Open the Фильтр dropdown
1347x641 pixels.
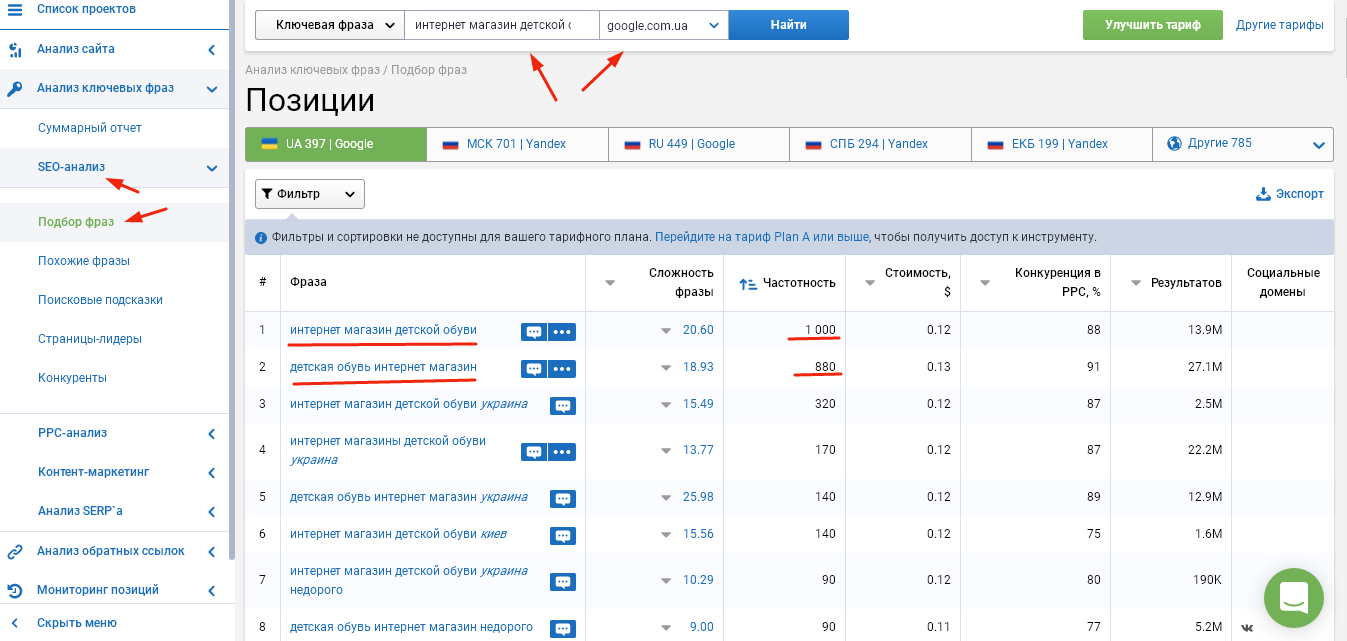click(310, 194)
